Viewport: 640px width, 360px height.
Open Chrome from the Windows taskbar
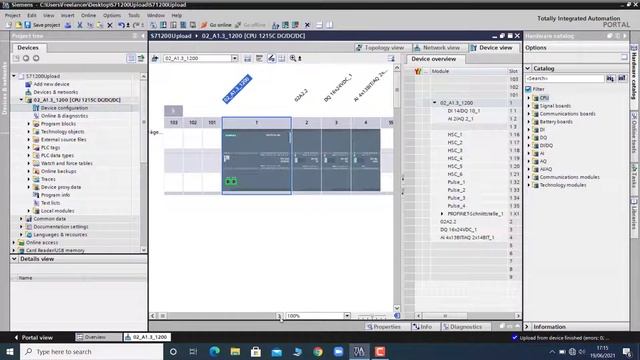(318, 351)
